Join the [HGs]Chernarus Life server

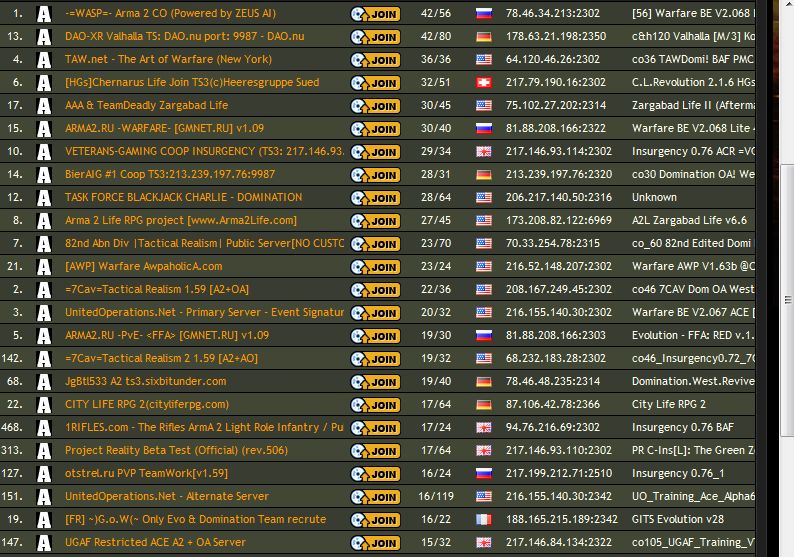tap(375, 83)
